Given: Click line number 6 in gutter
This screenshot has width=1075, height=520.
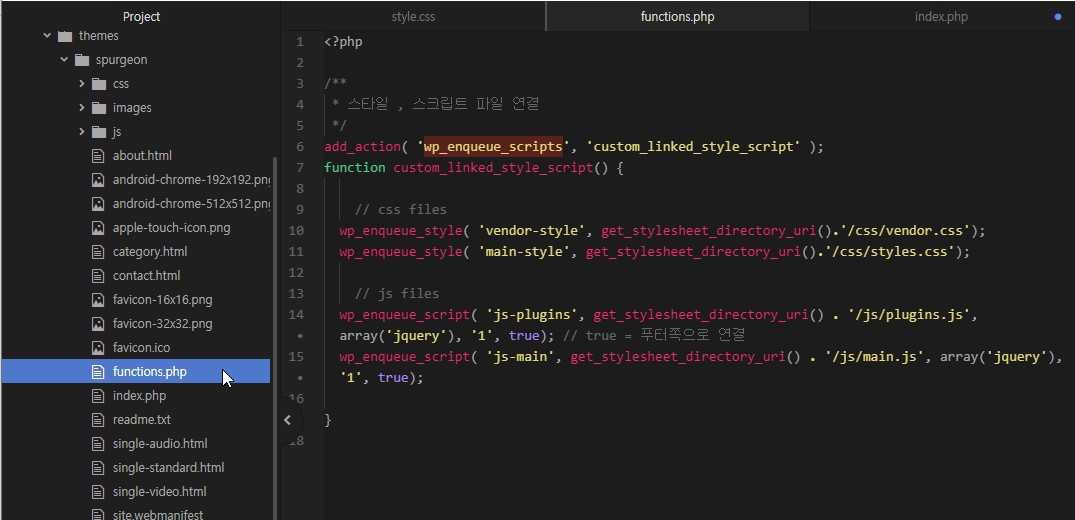Looking at the screenshot, I should [x=300, y=147].
